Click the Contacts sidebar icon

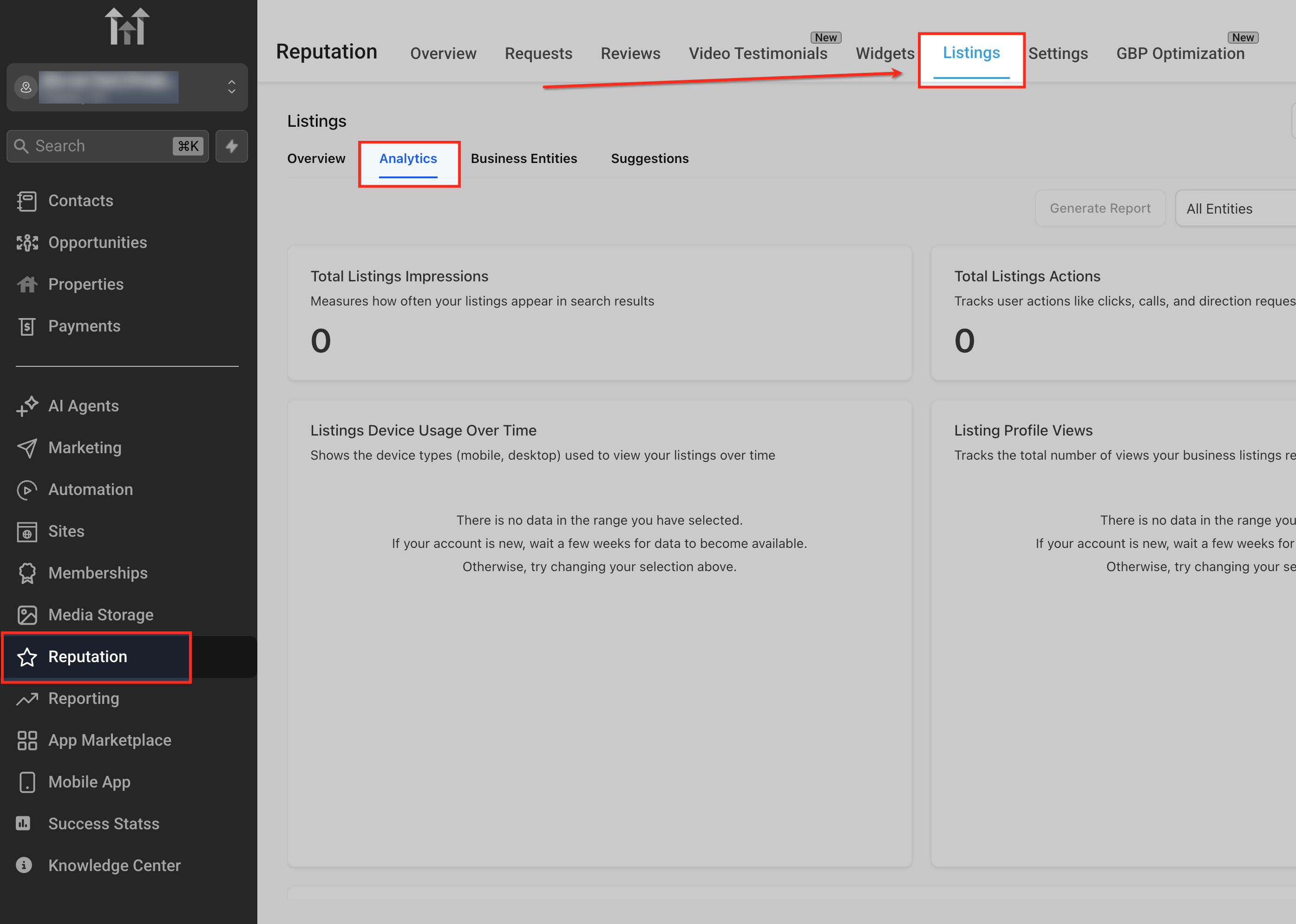pyautogui.click(x=27, y=202)
